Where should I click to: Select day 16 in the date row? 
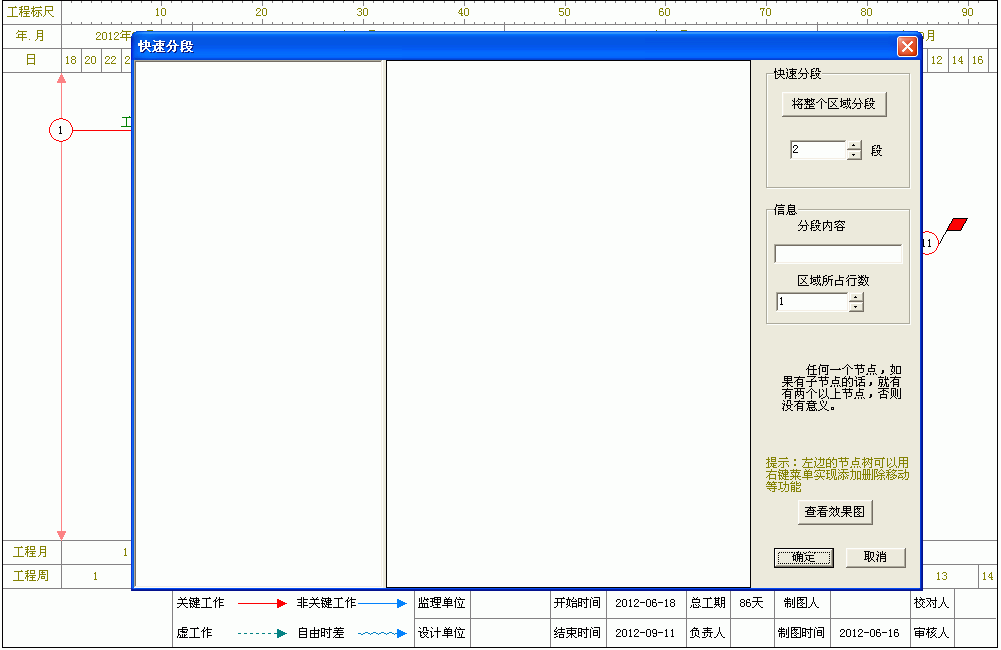(977, 60)
